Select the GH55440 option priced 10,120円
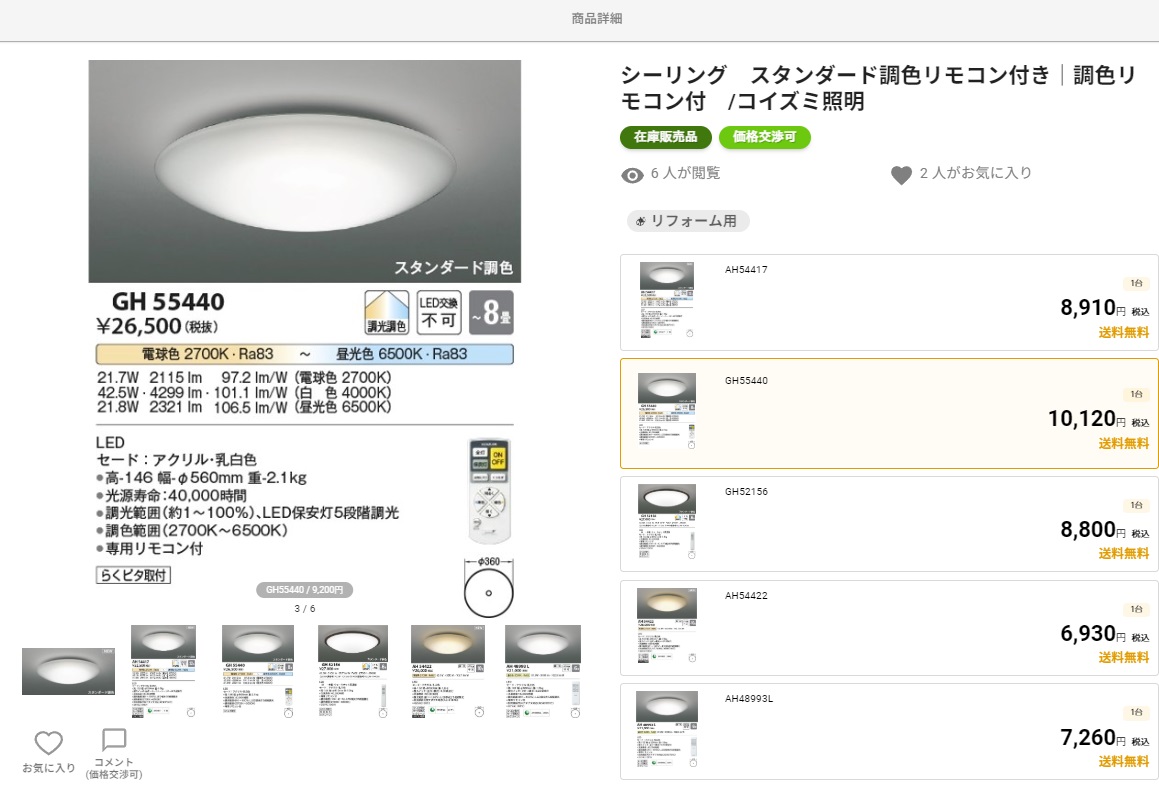1159x789 pixels. pos(889,413)
